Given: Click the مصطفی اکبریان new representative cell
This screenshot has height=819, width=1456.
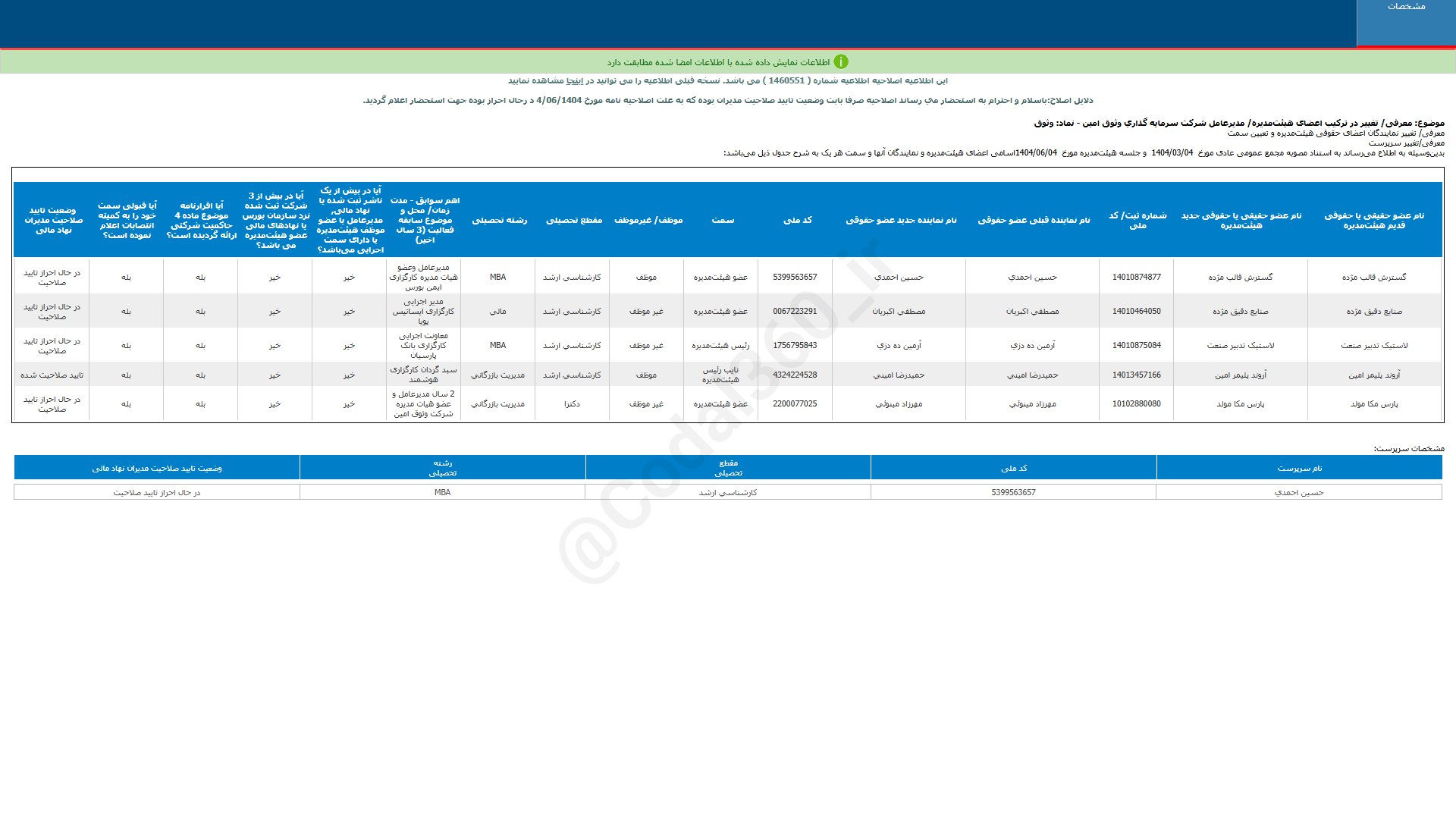Looking at the screenshot, I should click(x=899, y=312).
